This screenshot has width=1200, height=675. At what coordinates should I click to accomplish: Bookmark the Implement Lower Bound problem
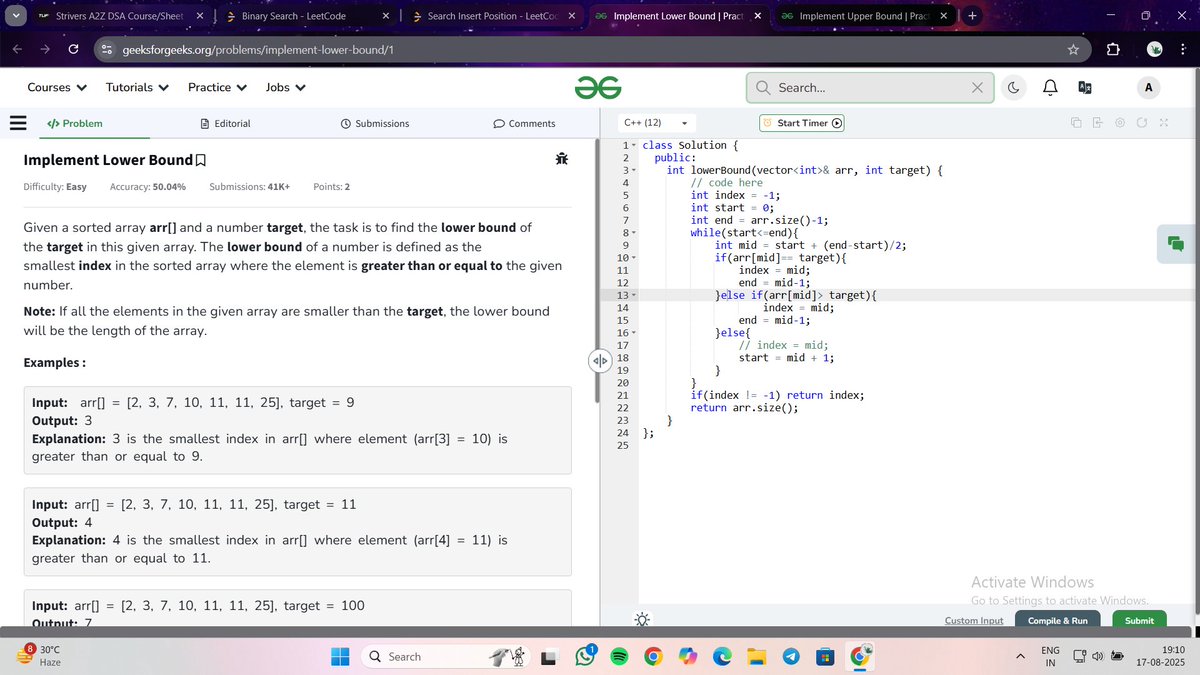(201, 160)
